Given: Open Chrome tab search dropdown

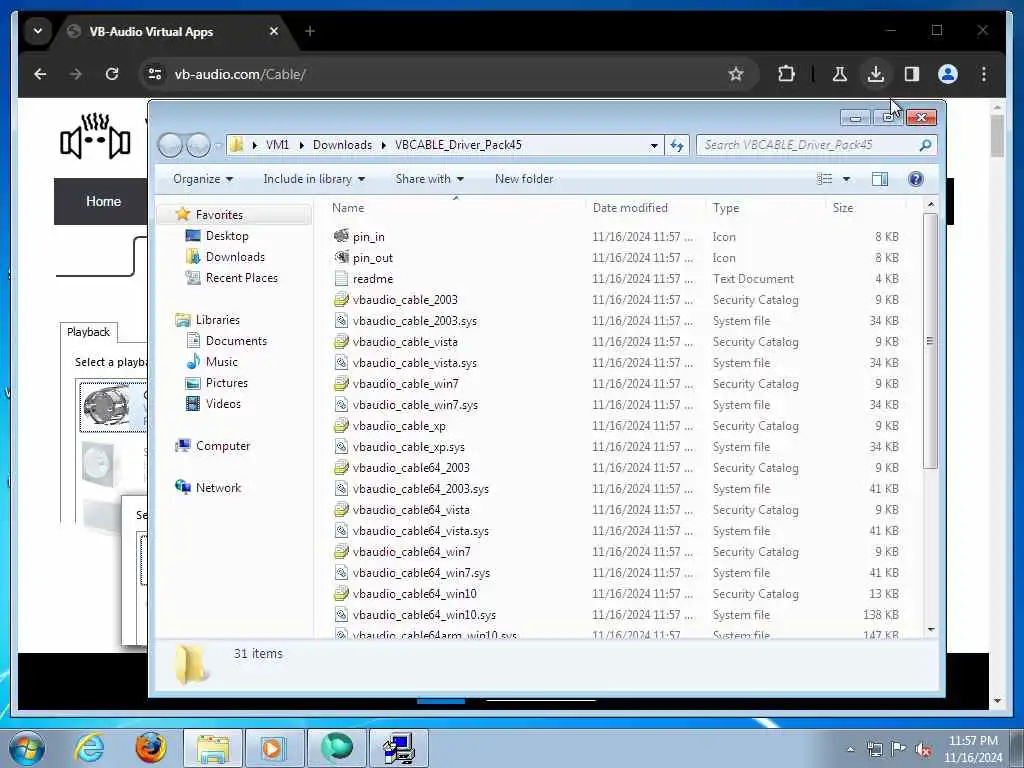Looking at the screenshot, I should point(38,31).
